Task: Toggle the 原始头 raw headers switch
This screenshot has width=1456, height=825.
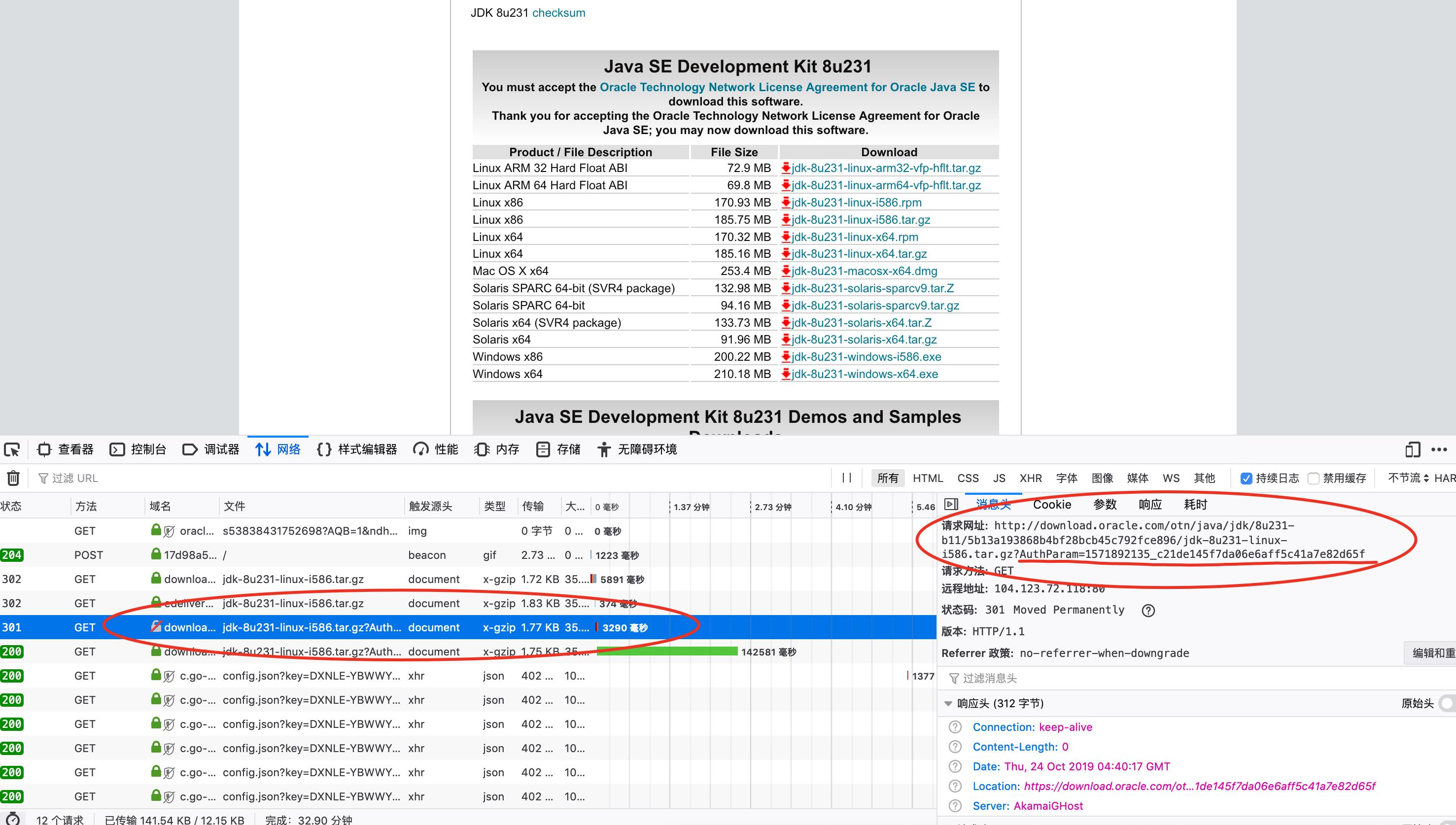Action: pos(1448,704)
